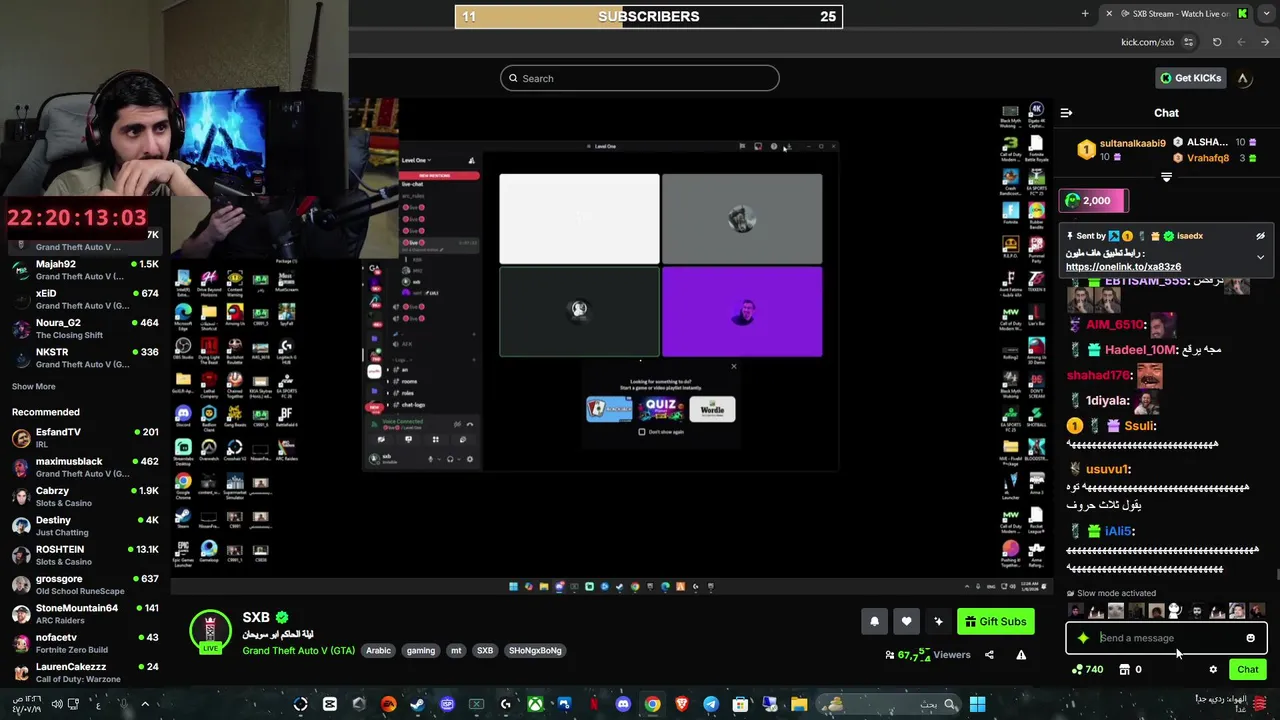Click Grand Theft Auto V (GTA) category link
Screen dimensions: 1280x720
point(298,651)
